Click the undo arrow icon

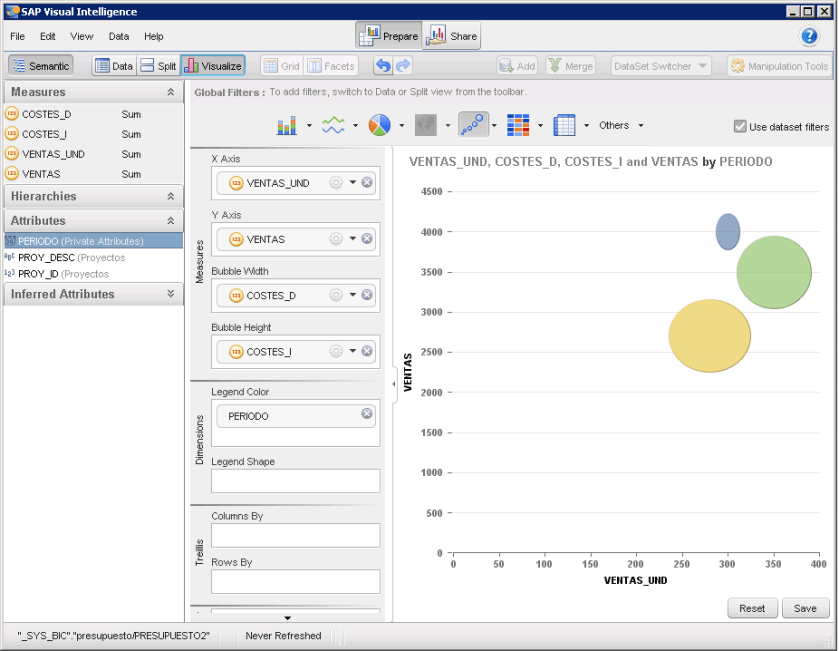pos(382,66)
